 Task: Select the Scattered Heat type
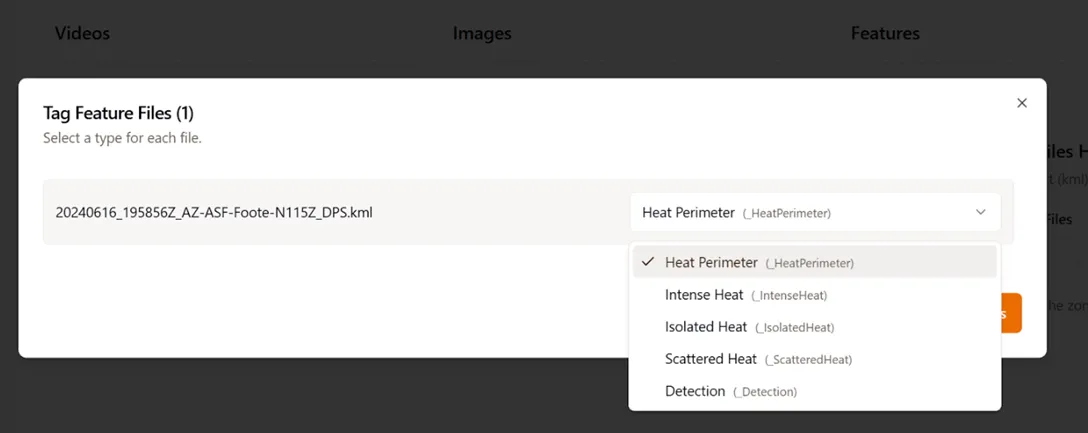[711, 359]
